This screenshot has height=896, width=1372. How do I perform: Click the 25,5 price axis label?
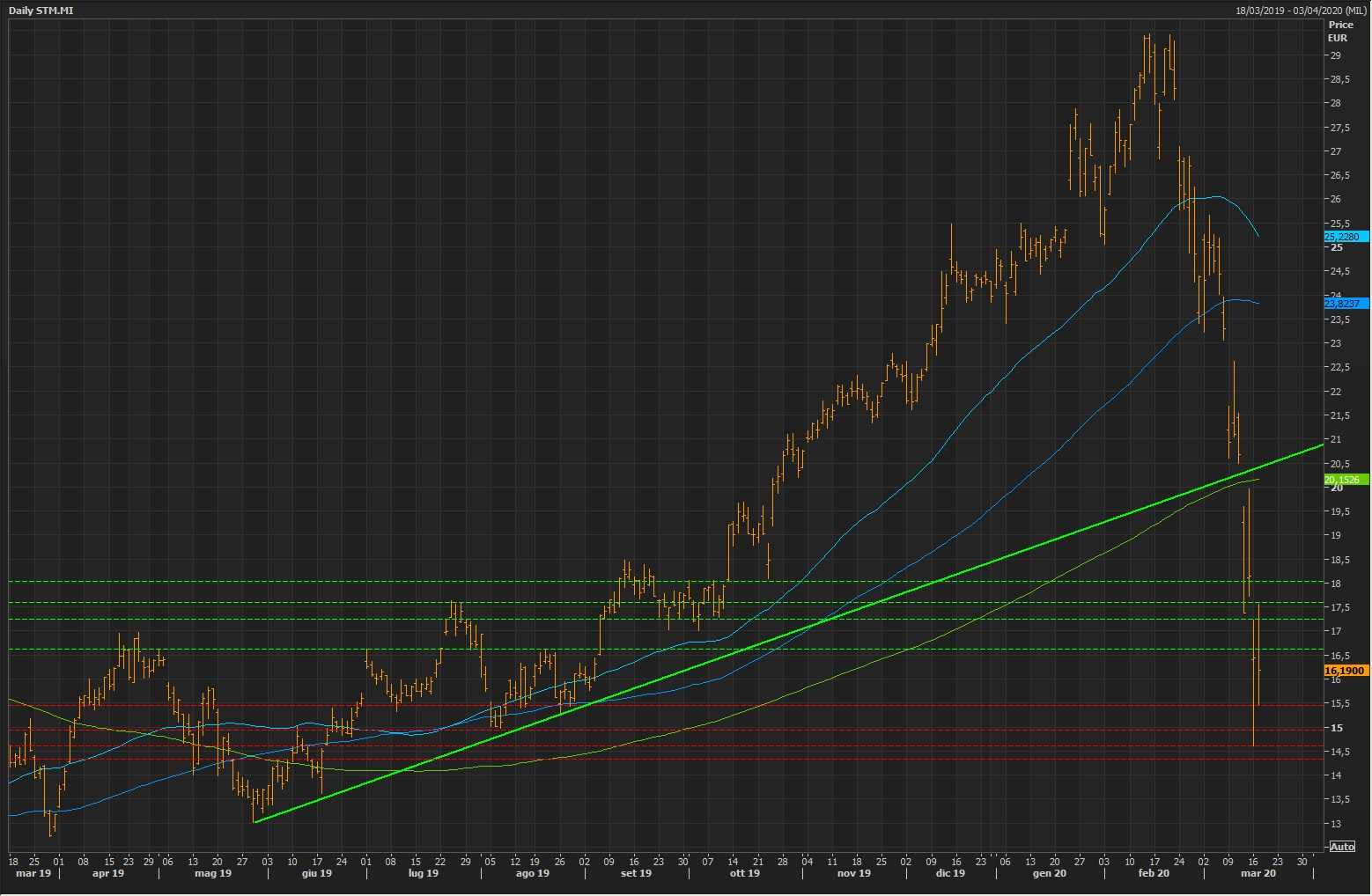point(1339,224)
